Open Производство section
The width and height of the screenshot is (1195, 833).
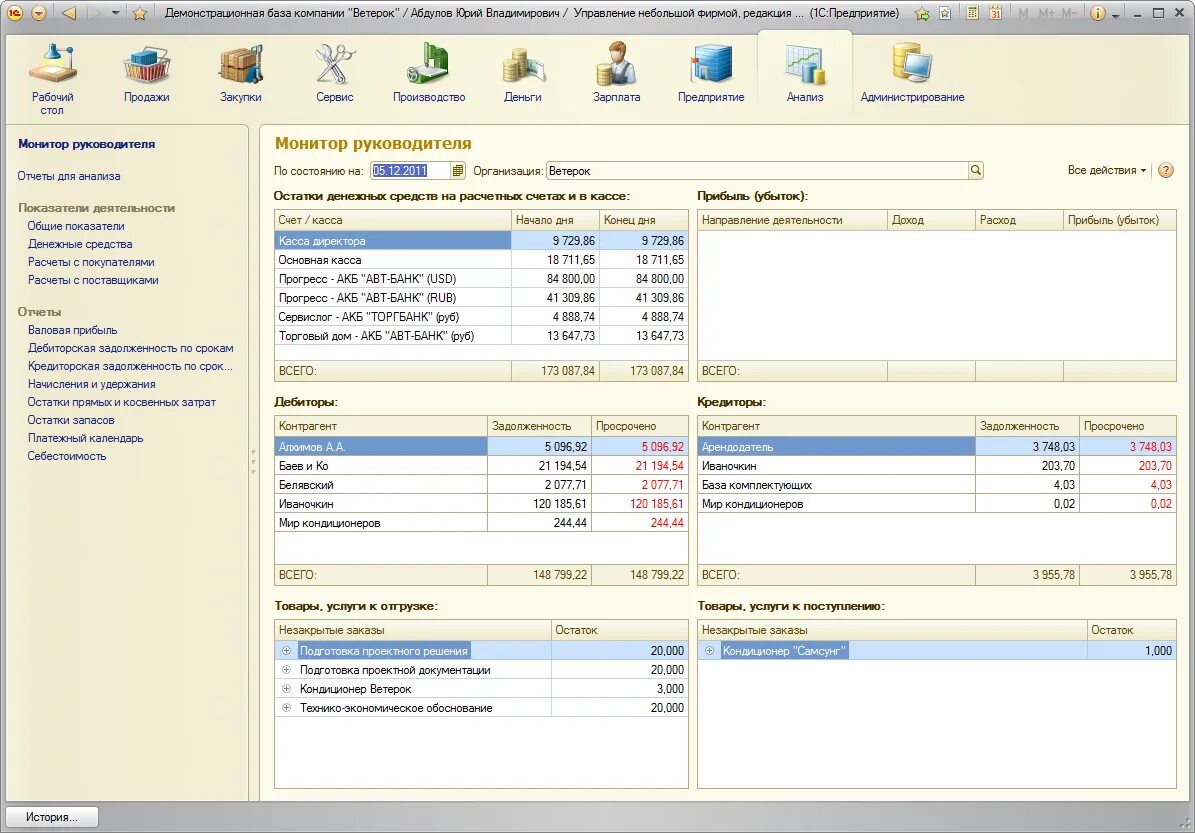coord(429,73)
